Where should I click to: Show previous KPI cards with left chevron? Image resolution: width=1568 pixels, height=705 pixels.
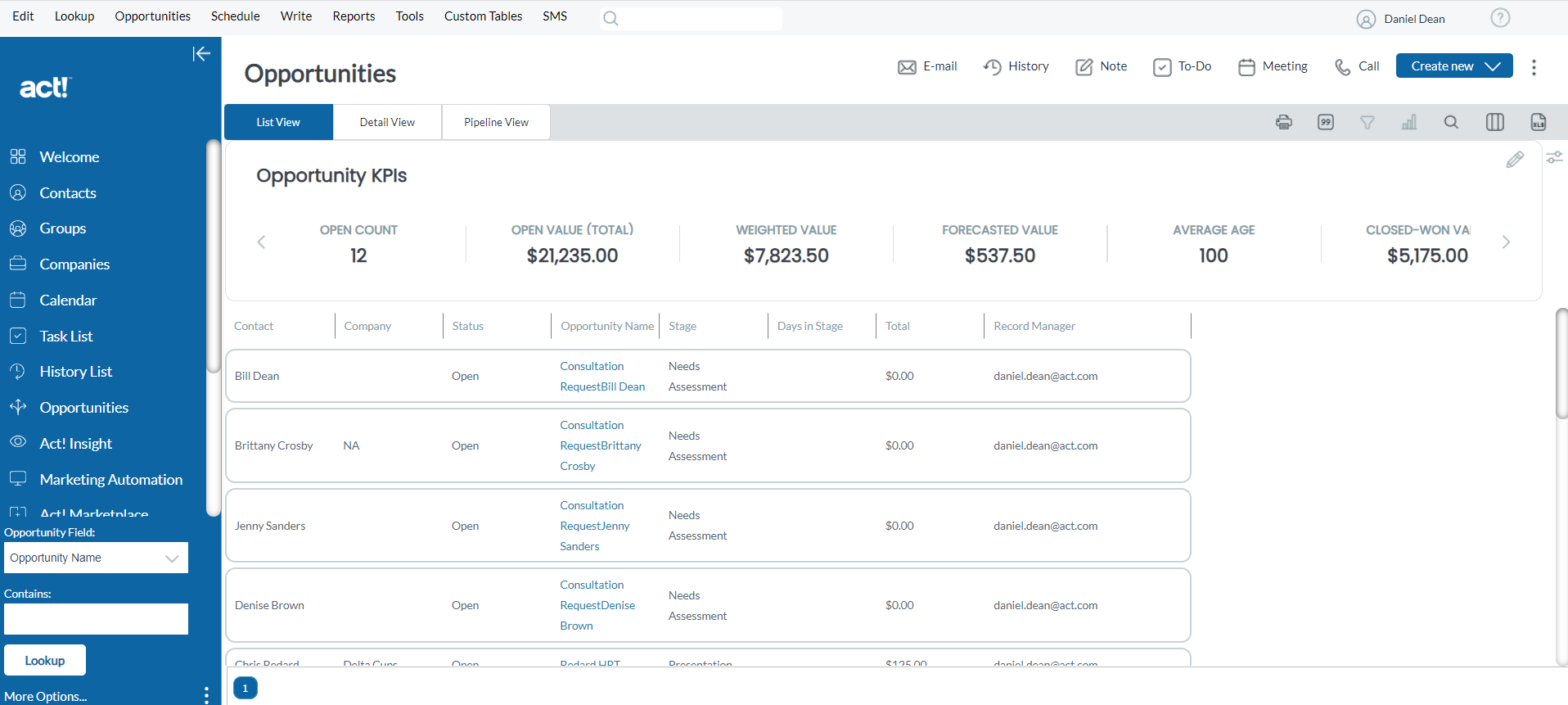tap(261, 242)
